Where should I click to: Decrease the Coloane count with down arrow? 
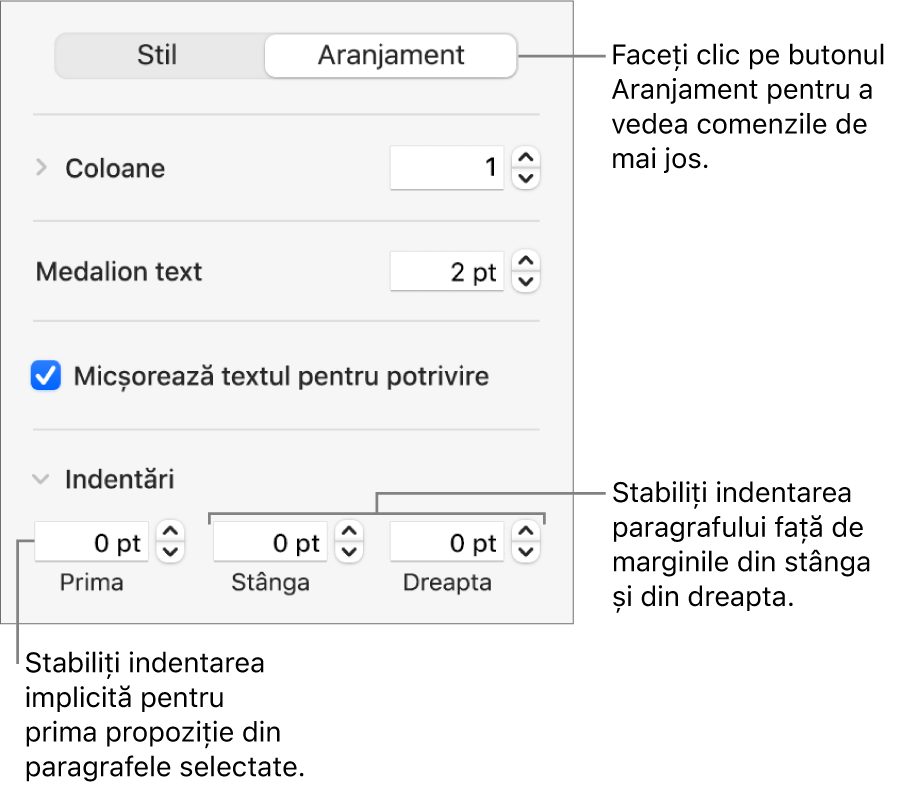tap(526, 179)
